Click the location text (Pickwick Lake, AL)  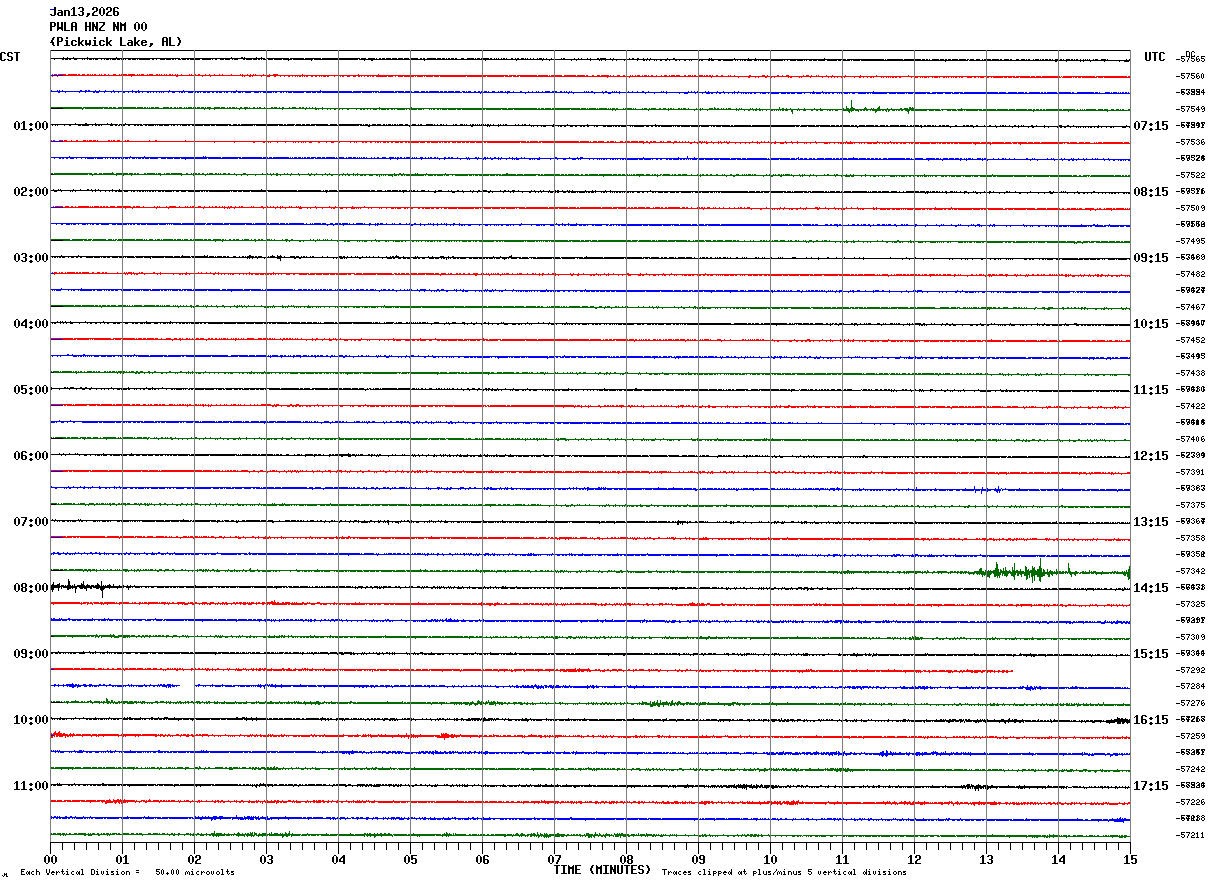click(116, 42)
